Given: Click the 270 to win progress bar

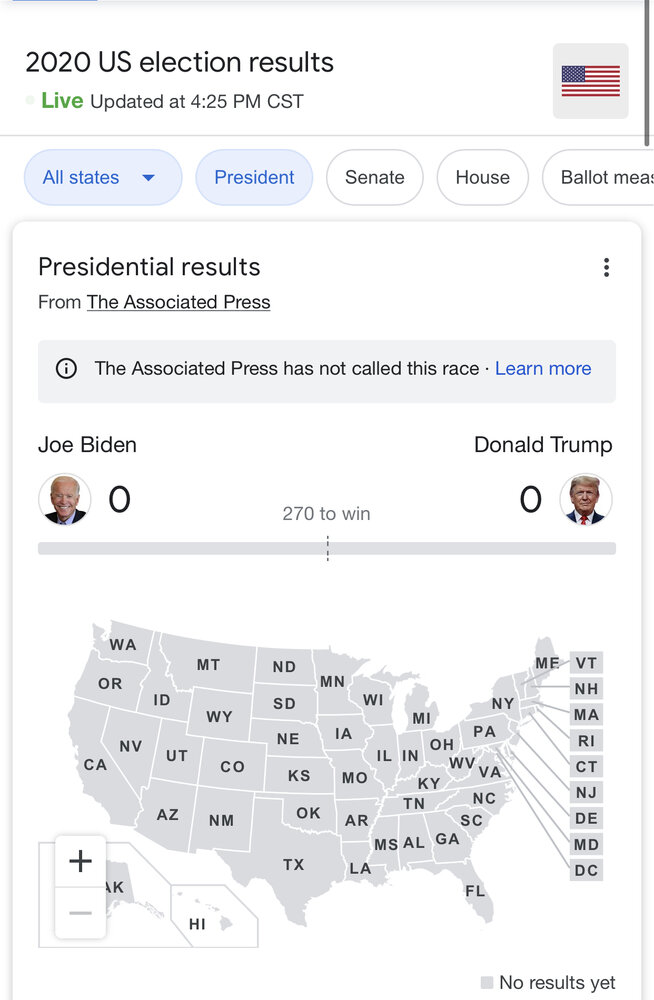Looking at the screenshot, I should tap(327, 548).
